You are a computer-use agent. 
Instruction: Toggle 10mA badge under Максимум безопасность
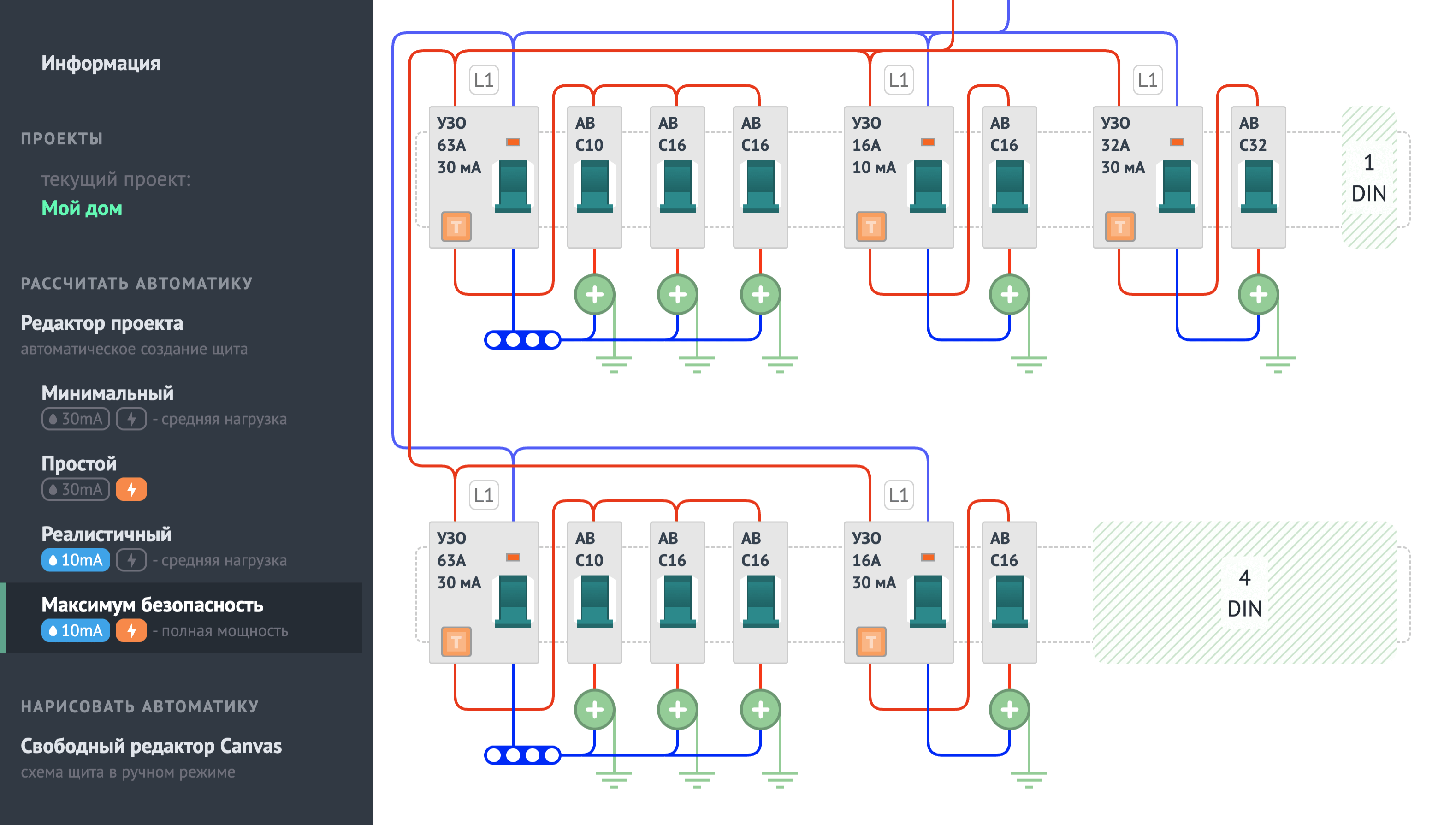(x=75, y=631)
